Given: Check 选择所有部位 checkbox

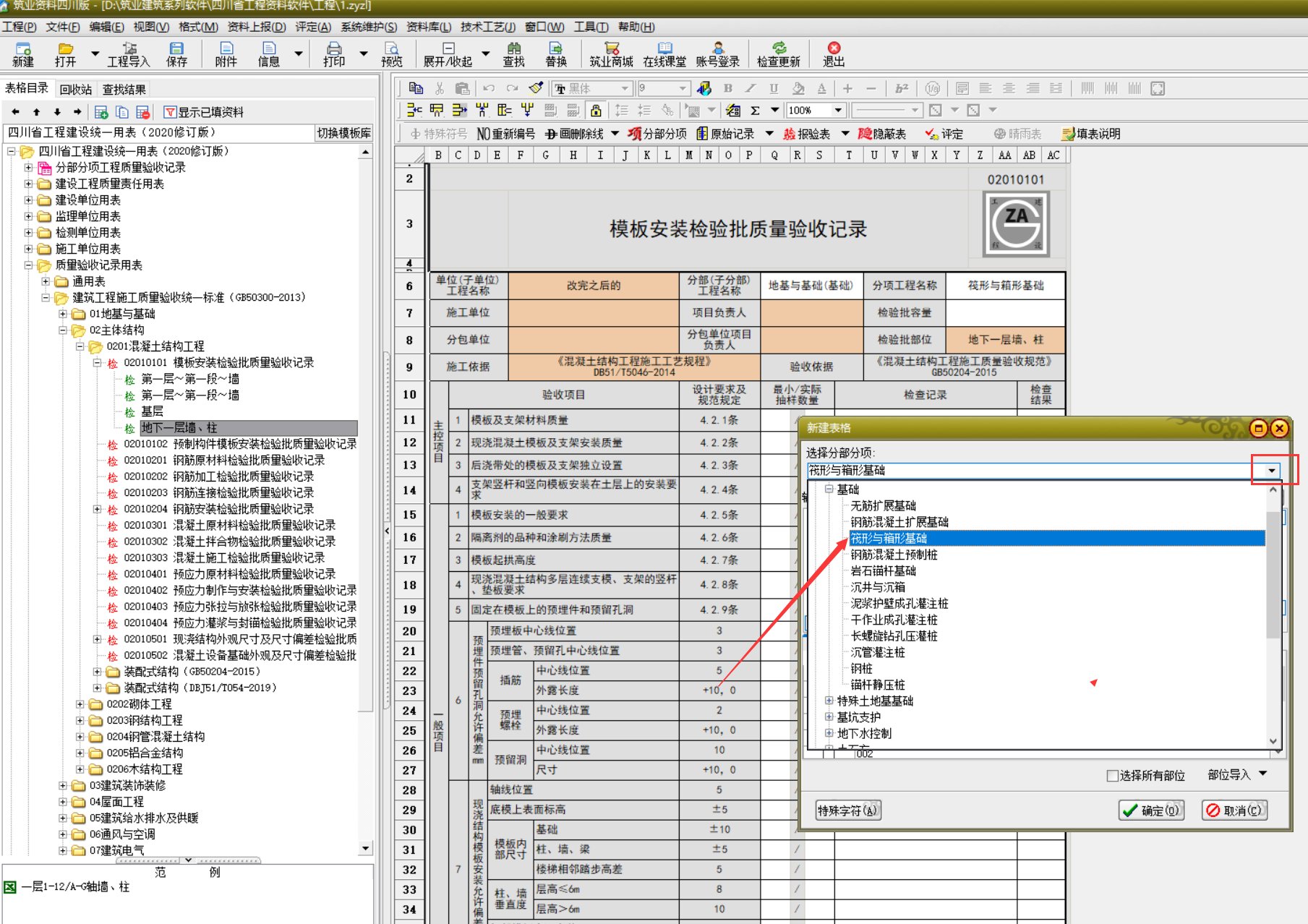Looking at the screenshot, I should pos(1113,776).
